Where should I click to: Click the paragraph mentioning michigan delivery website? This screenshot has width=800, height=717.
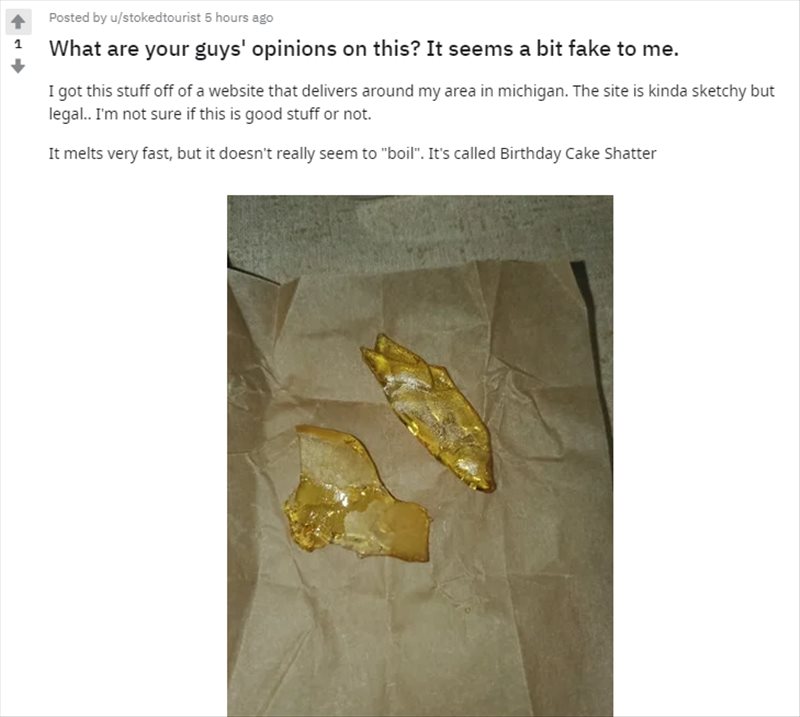coord(411,103)
